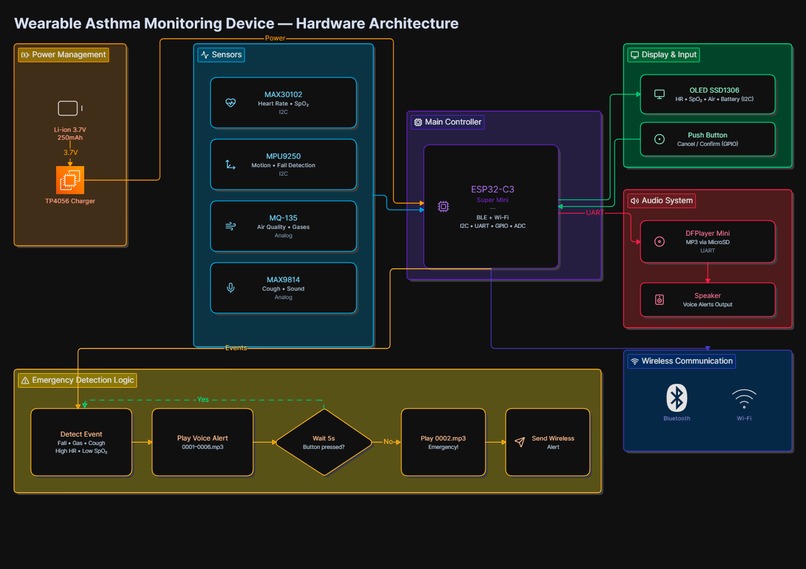Click the Air Quality • Gases subtitle
806x569 pixels.
point(283,227)
